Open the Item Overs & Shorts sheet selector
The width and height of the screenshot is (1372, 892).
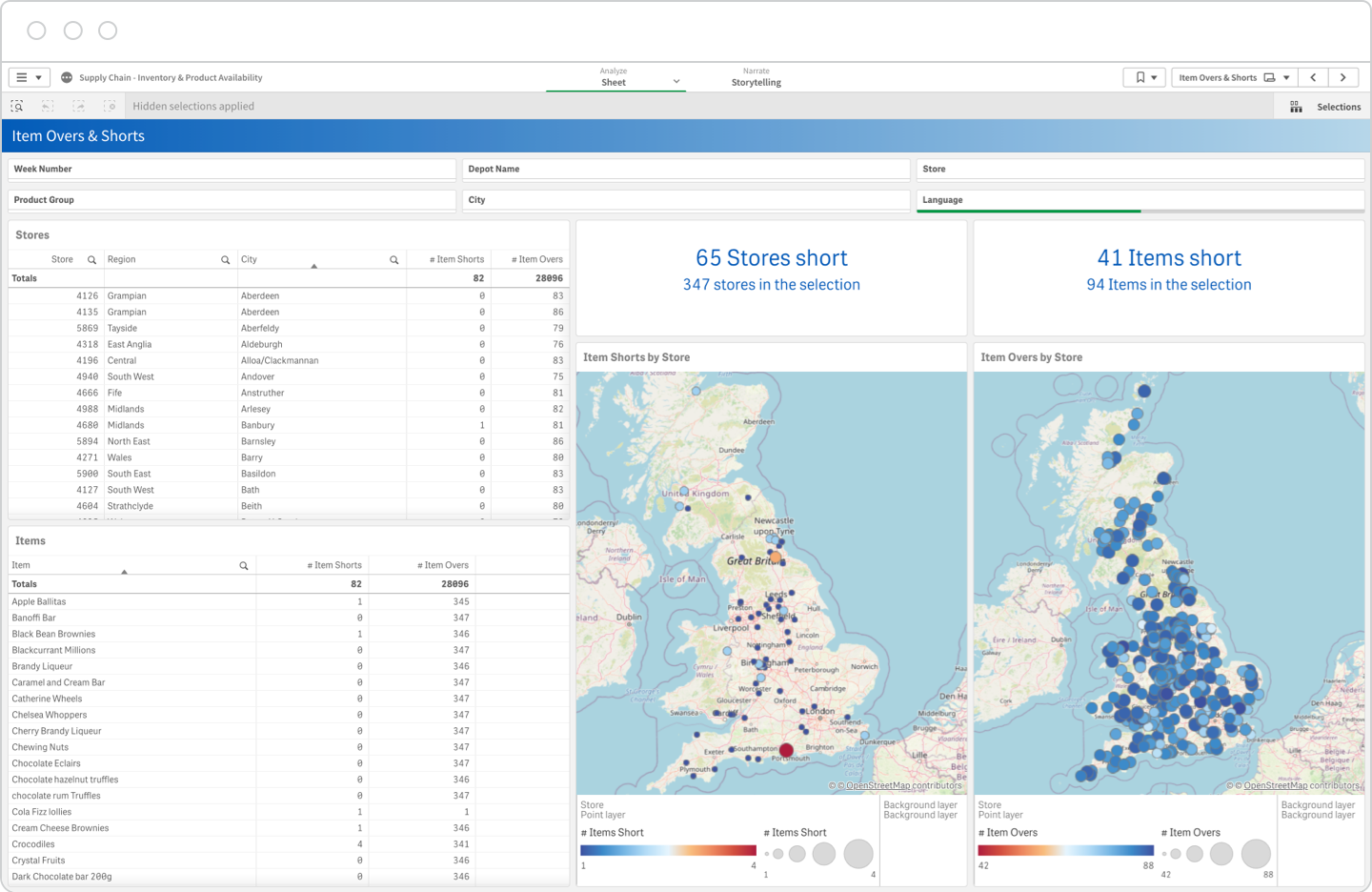click(1234, 77)
